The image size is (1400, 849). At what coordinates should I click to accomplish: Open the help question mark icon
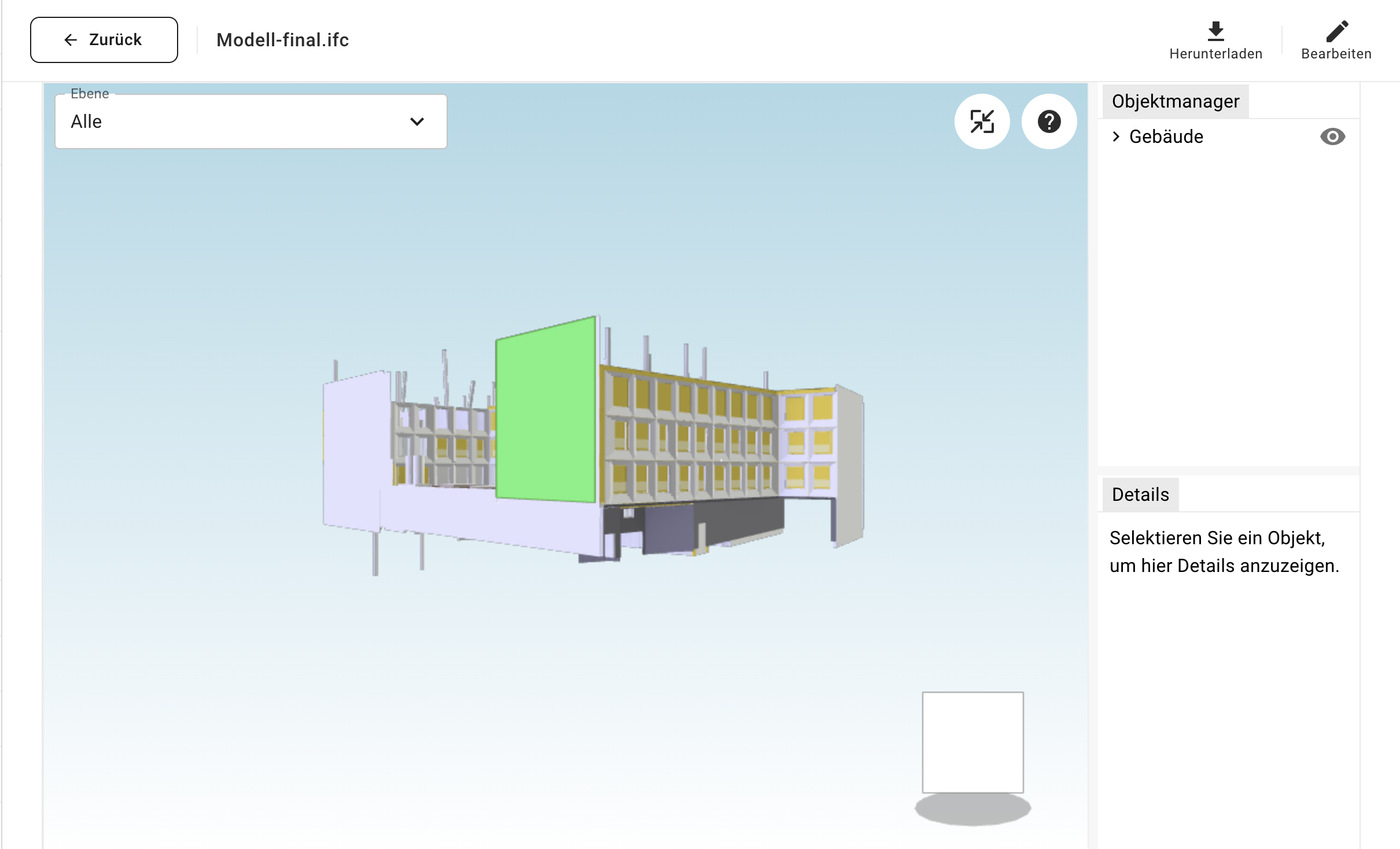[x=1049, y=121]
